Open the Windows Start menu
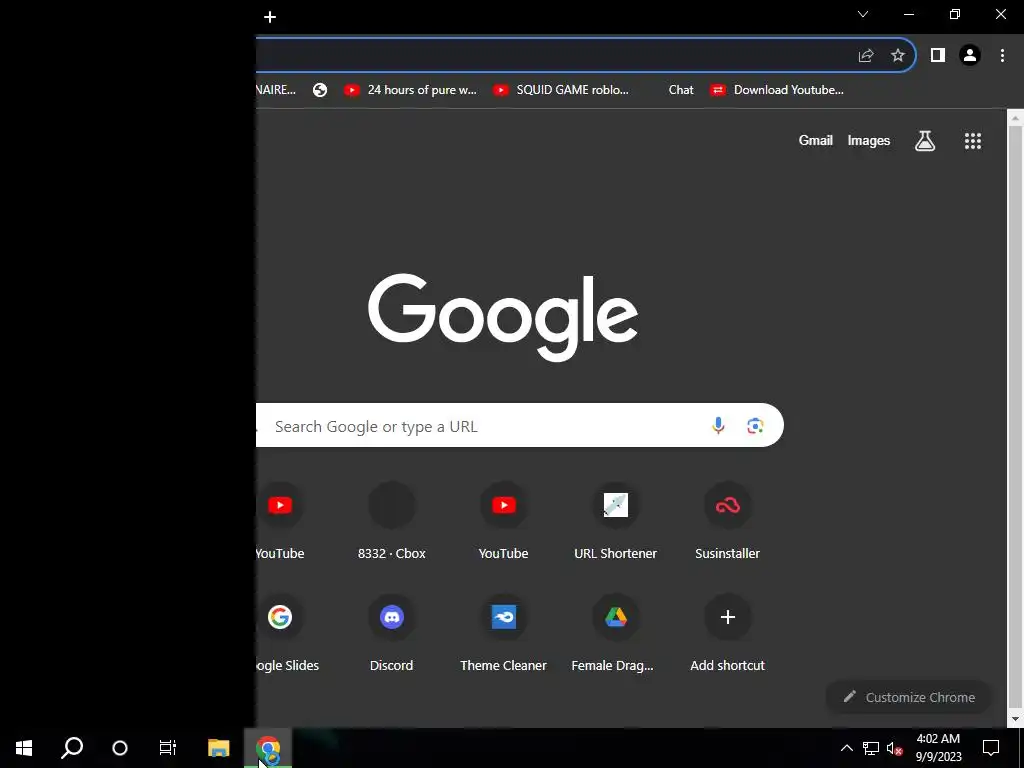The width and height of the screenshot is (1024, 768). click(x=24, y=748)
